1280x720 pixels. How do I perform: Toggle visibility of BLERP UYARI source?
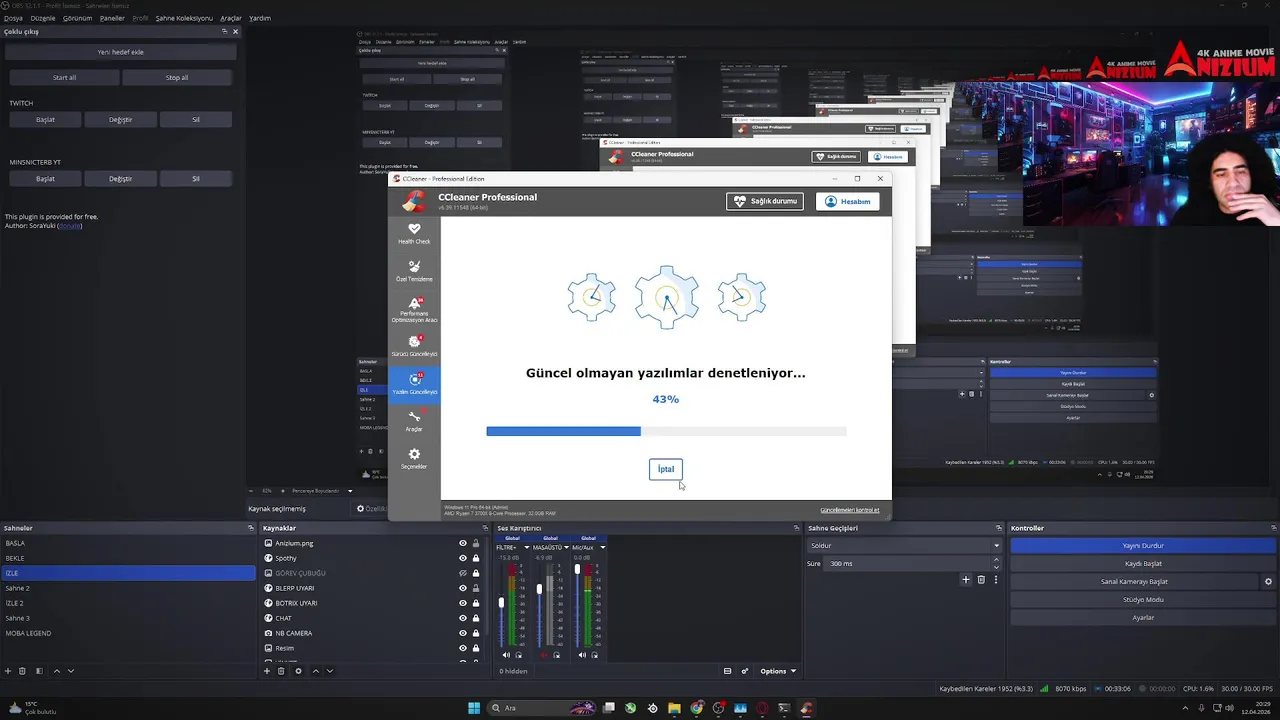click(x=462, y=588)
